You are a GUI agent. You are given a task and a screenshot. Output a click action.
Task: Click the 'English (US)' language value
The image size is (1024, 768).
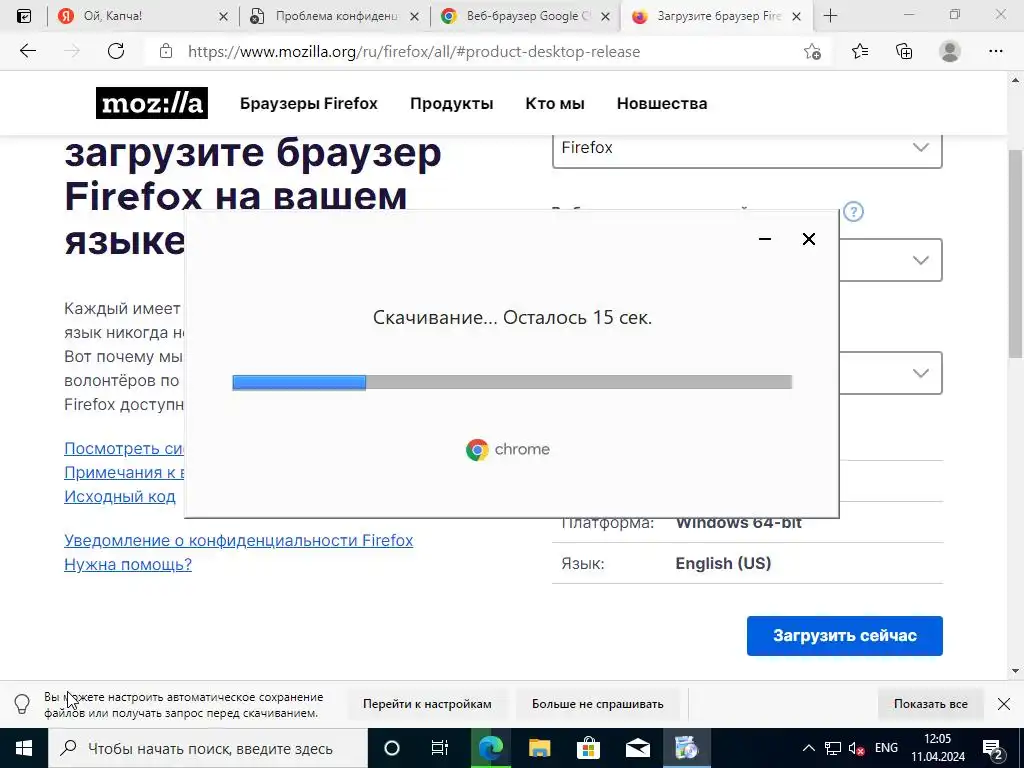point(723,564)
